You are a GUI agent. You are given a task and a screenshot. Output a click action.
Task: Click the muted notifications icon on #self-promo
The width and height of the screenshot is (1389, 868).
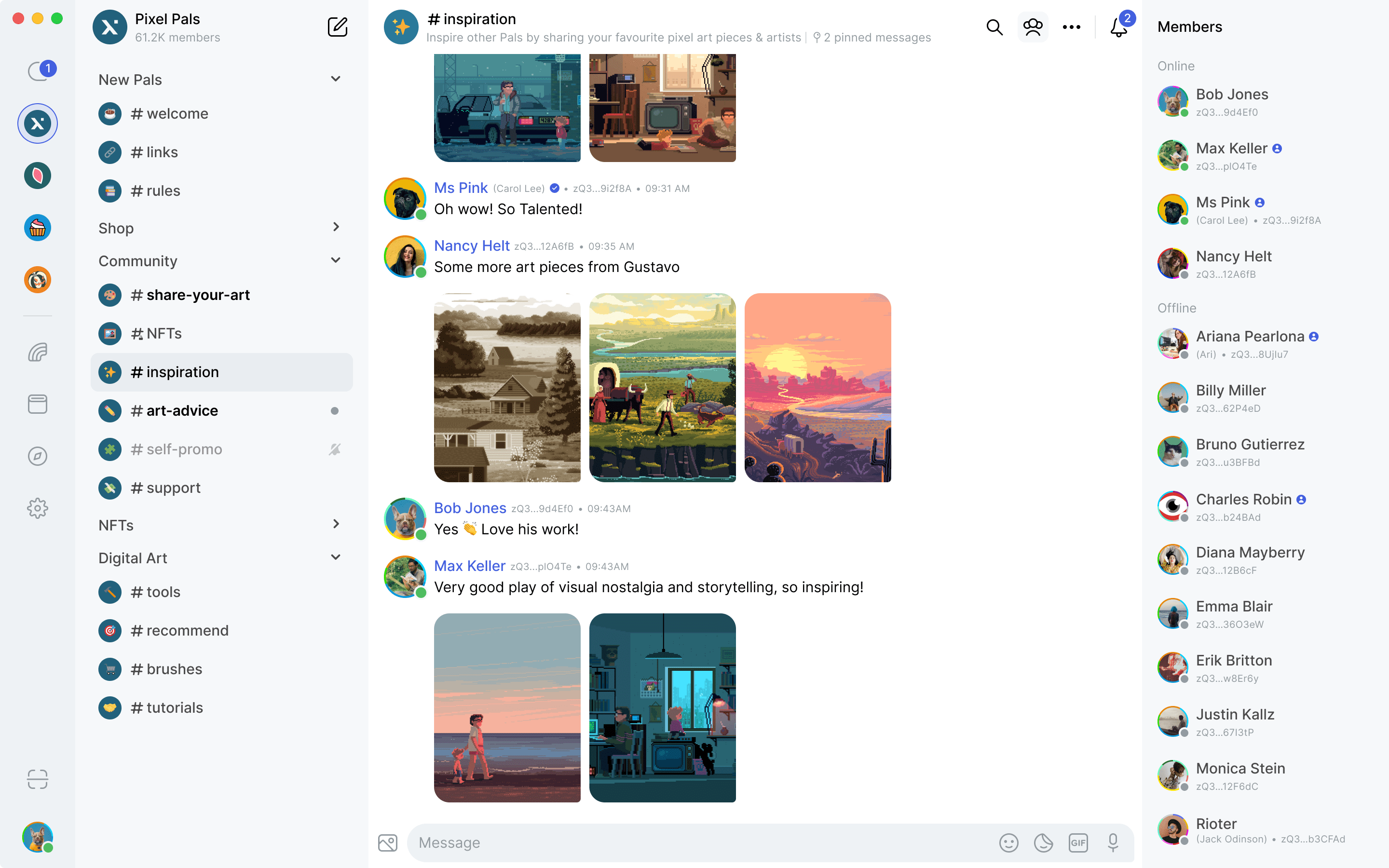point(335,449)
